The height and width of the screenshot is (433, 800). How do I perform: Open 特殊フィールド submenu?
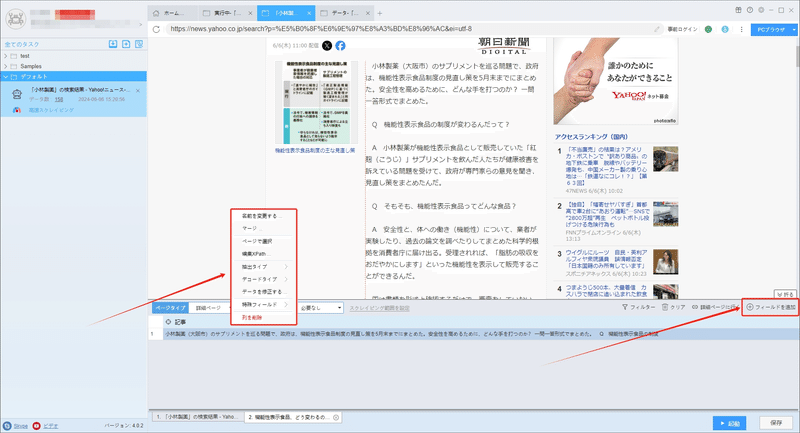pyautogui.click(x=264, y=304)
